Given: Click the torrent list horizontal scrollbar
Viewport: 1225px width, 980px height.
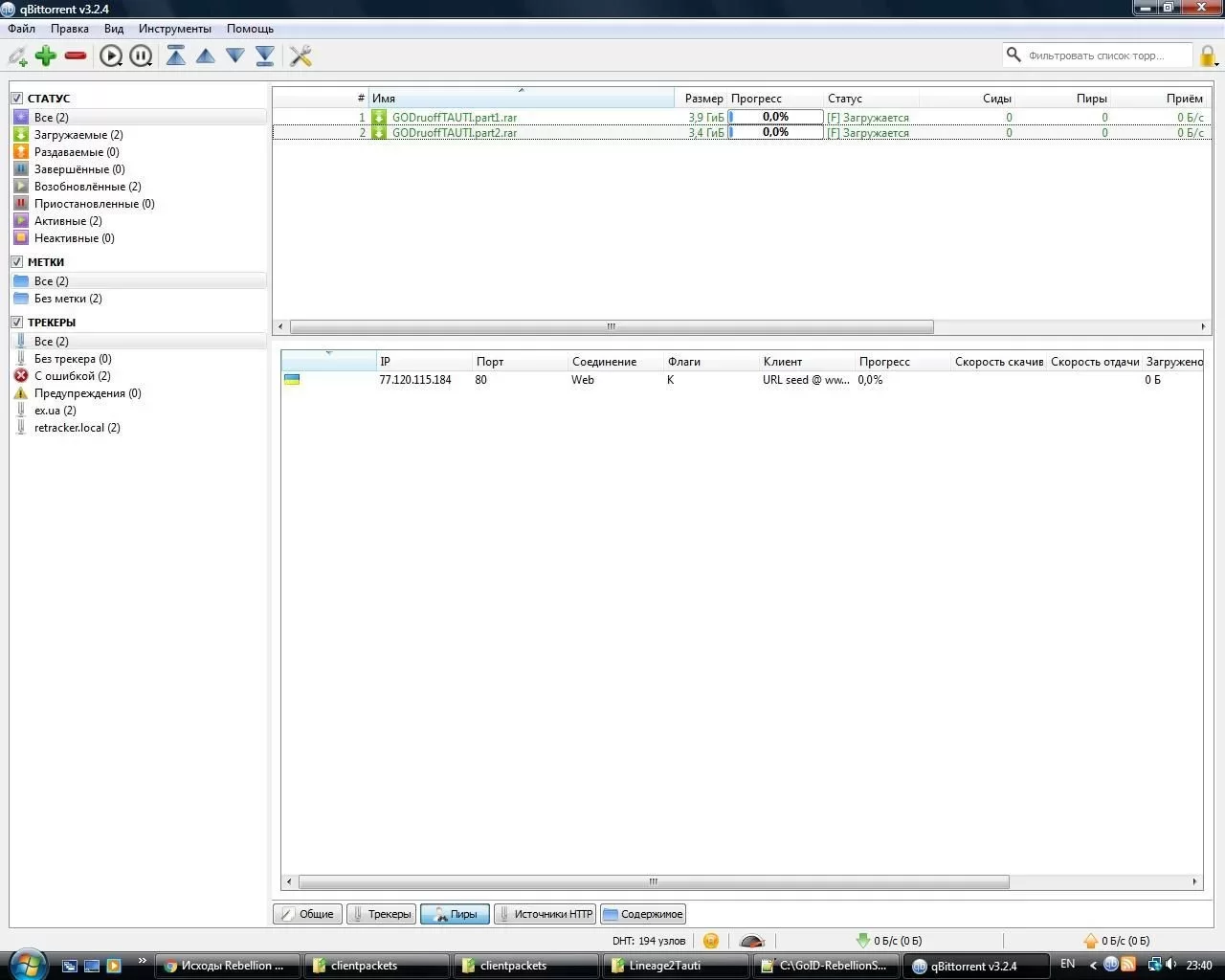Looking at the screenshot, I should pyautogui.click(x=612, y=326).
